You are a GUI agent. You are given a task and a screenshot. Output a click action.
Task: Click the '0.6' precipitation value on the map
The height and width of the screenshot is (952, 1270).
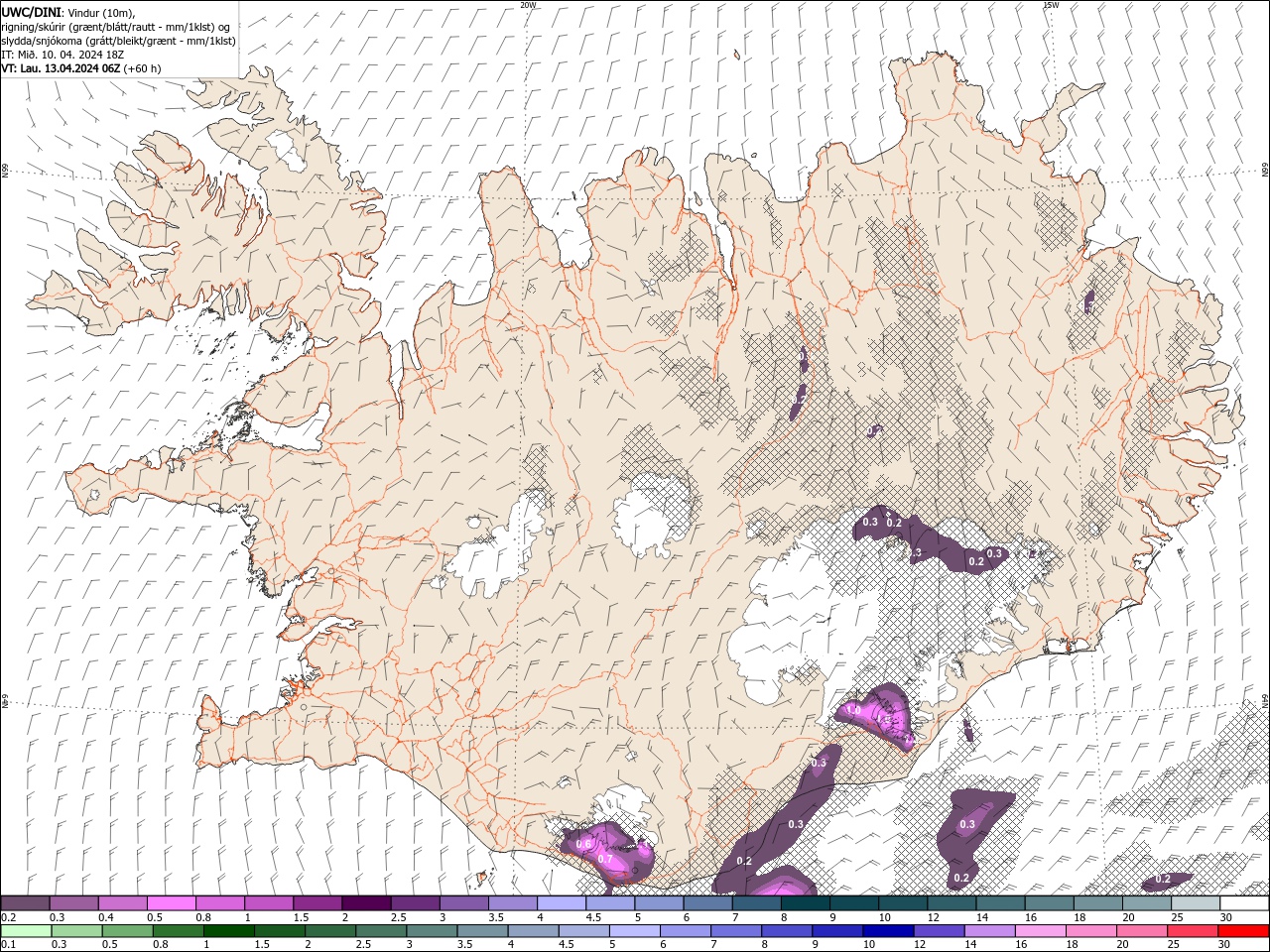point(583,845)
